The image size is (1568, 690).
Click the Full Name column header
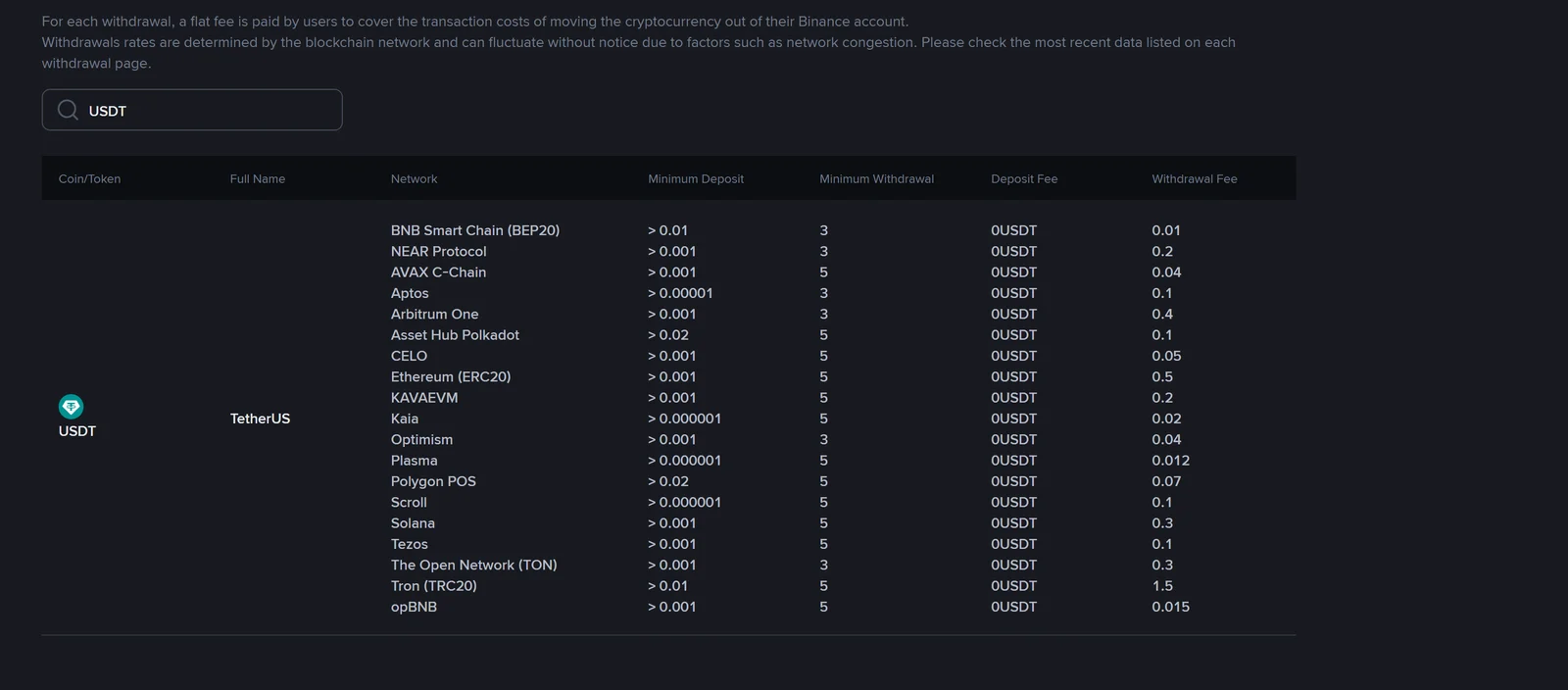pos(258,178)
